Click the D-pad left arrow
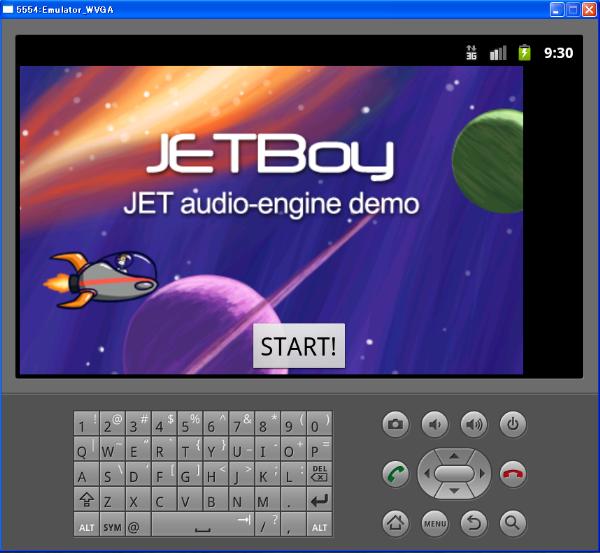The width and height of the screenshot is (600, 553). [426, 474]
